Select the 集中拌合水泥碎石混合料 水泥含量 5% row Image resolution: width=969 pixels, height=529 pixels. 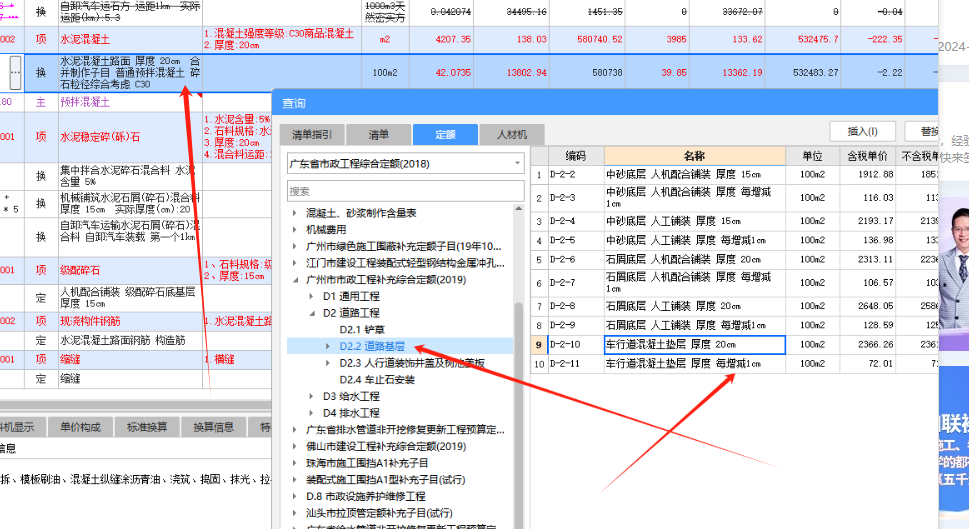click(x=130, y=176)
